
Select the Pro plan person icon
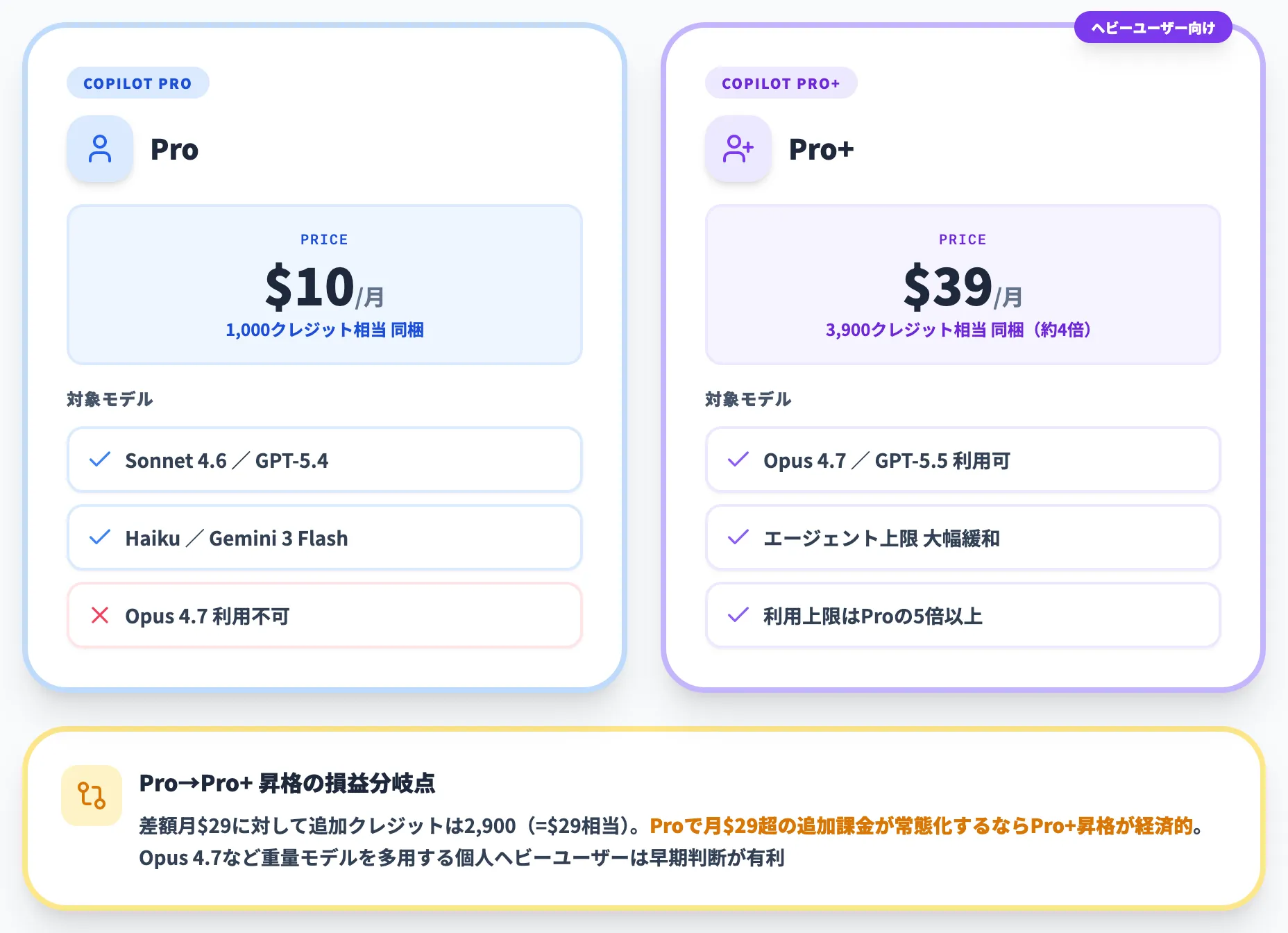pos(99,148)
